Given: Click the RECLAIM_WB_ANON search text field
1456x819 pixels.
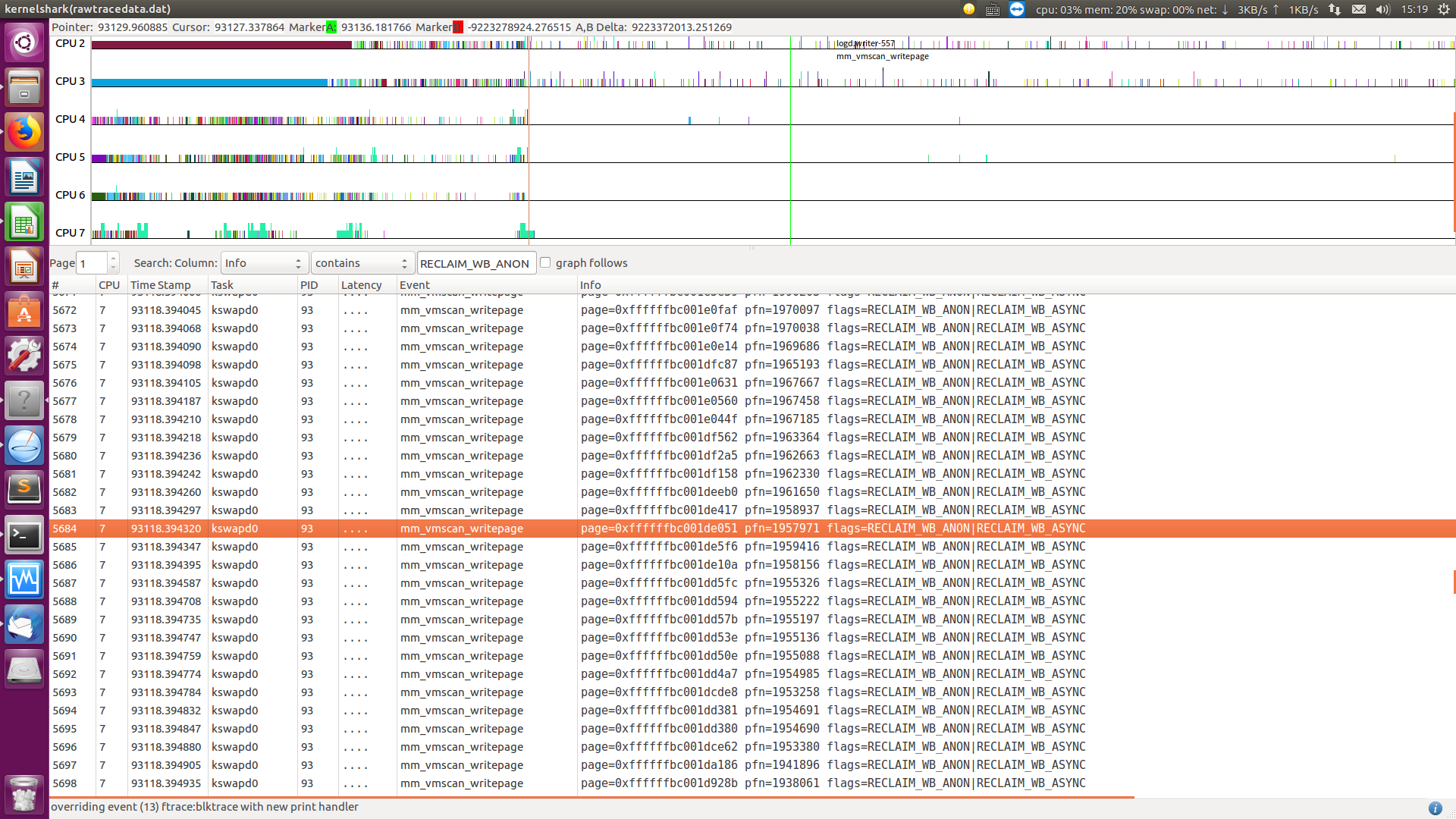Looking at the screenshot, I should [475, 263].
